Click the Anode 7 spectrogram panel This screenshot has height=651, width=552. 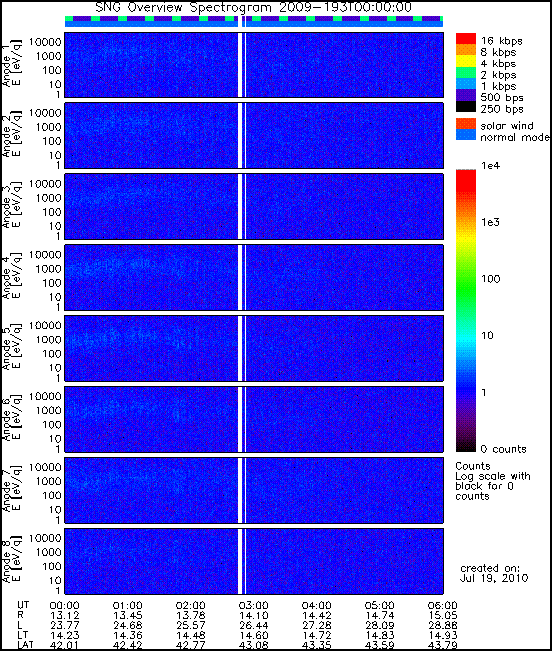254,490
